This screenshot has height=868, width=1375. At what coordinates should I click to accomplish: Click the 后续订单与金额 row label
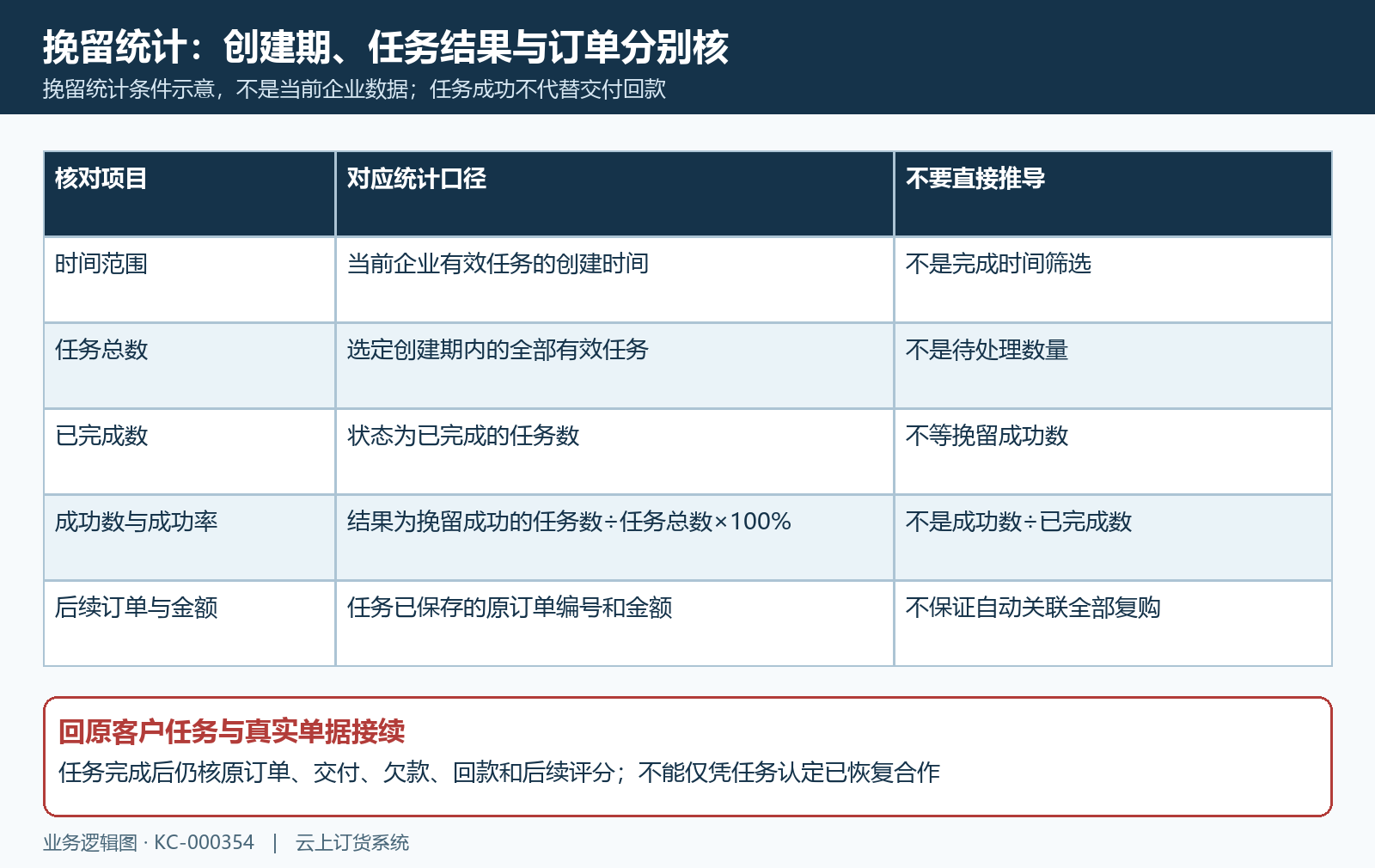(x=136, y=608)
